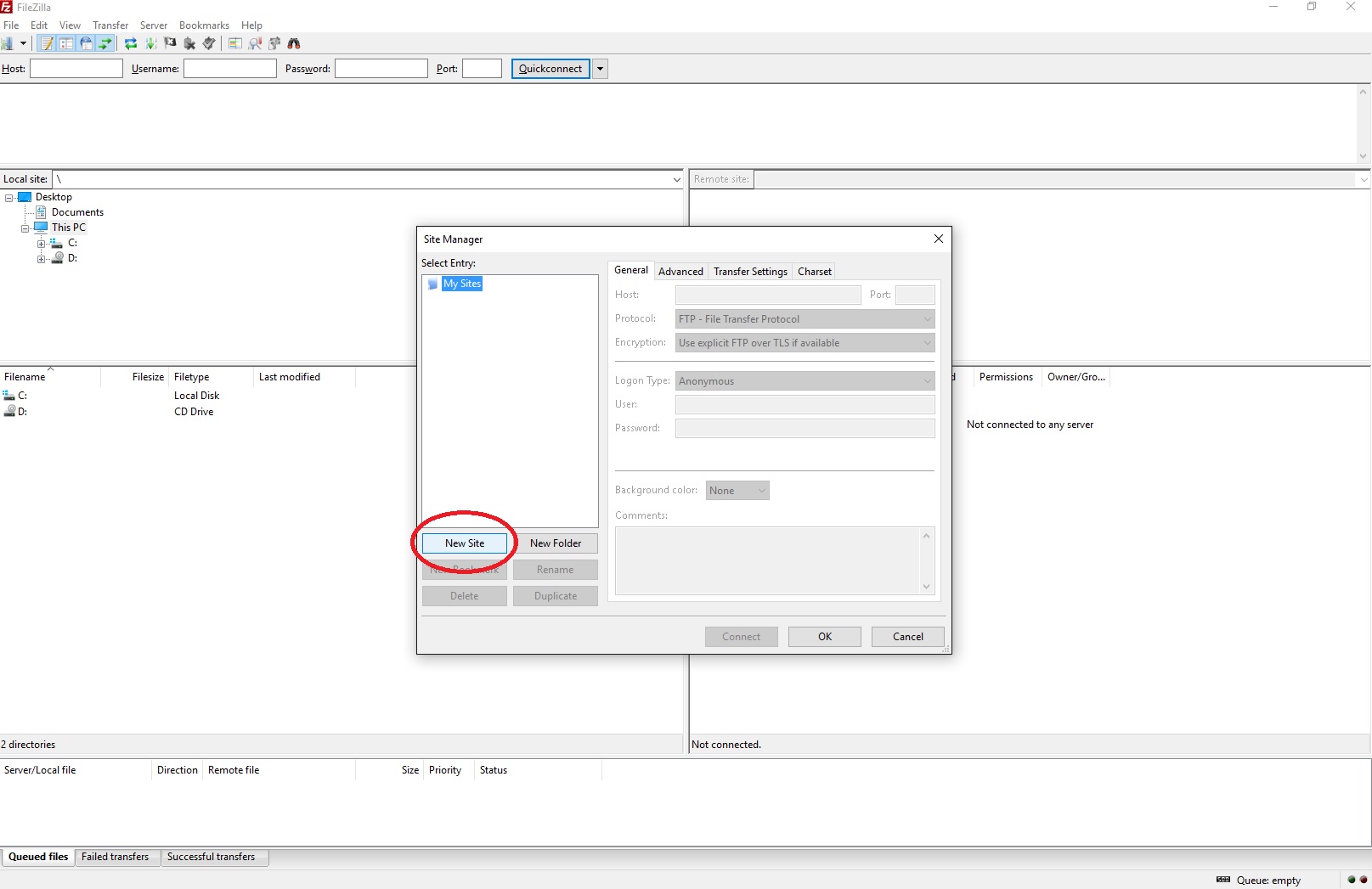Close the Site Manager dialog with X
Screen dimensions: 1372x889
pos(939,239)
